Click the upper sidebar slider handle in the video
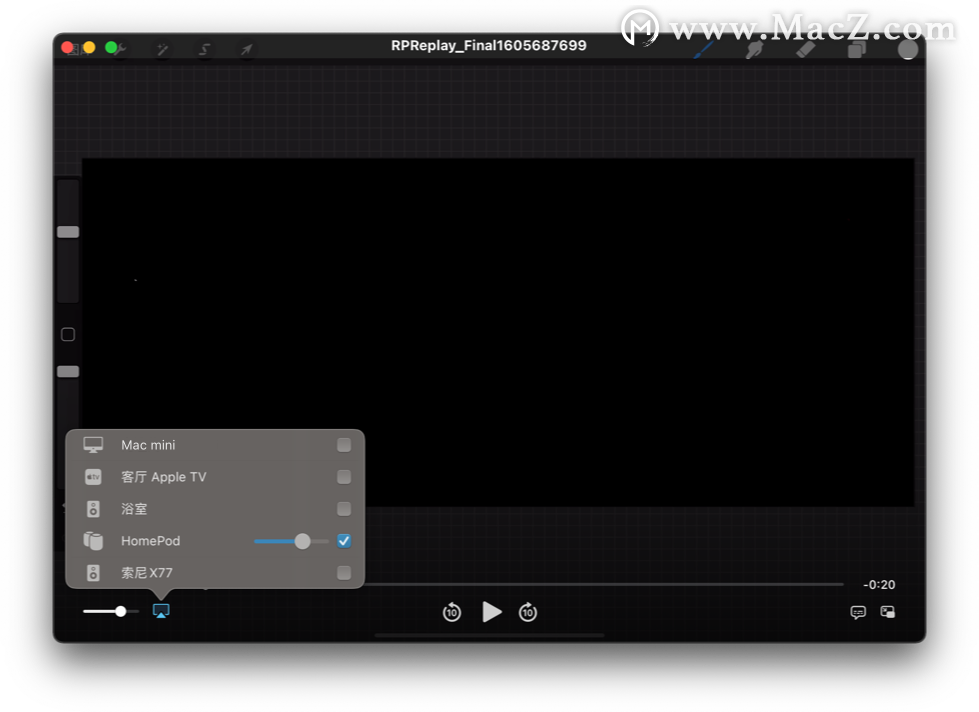The width and height of the screenshot is (979, 712). coord(68,232)
